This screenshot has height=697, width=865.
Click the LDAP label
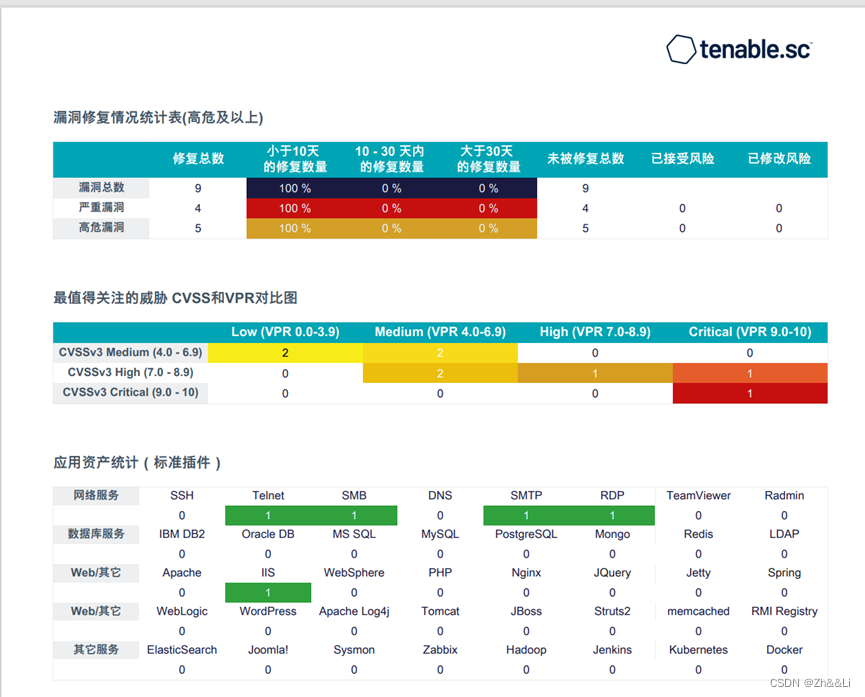pos(784,534)
